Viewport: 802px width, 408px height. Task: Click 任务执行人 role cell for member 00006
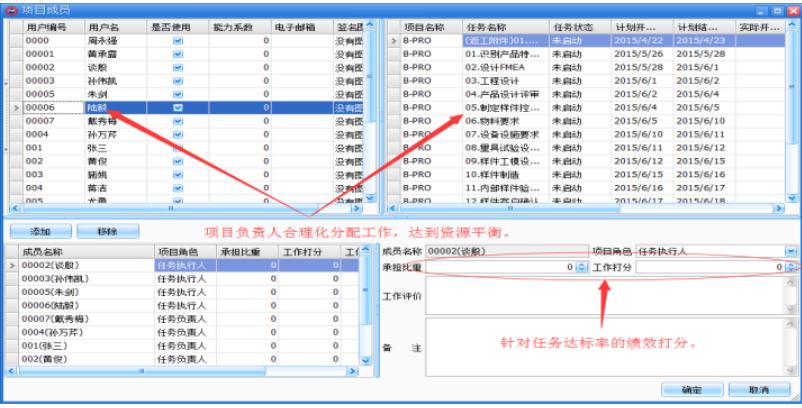(x=185, y=305)
